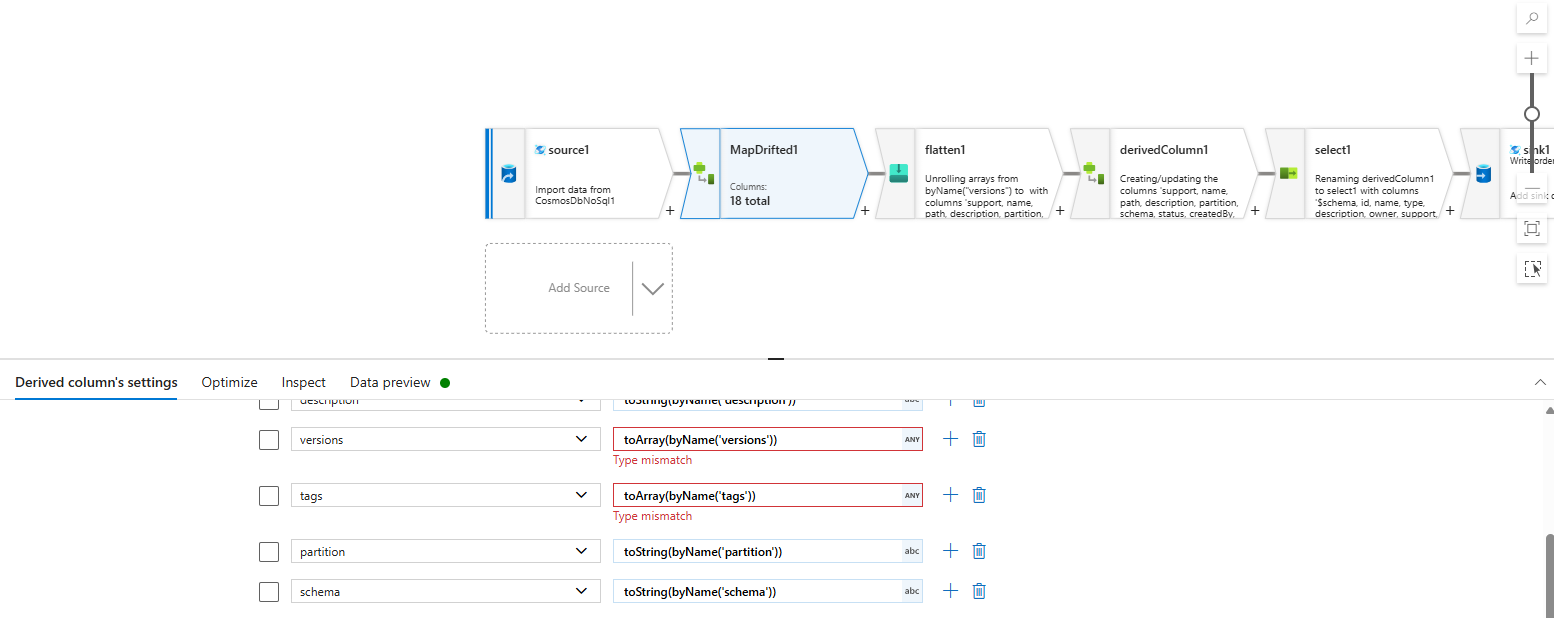Check the versions row checkbox

click(x=269, y=440)
